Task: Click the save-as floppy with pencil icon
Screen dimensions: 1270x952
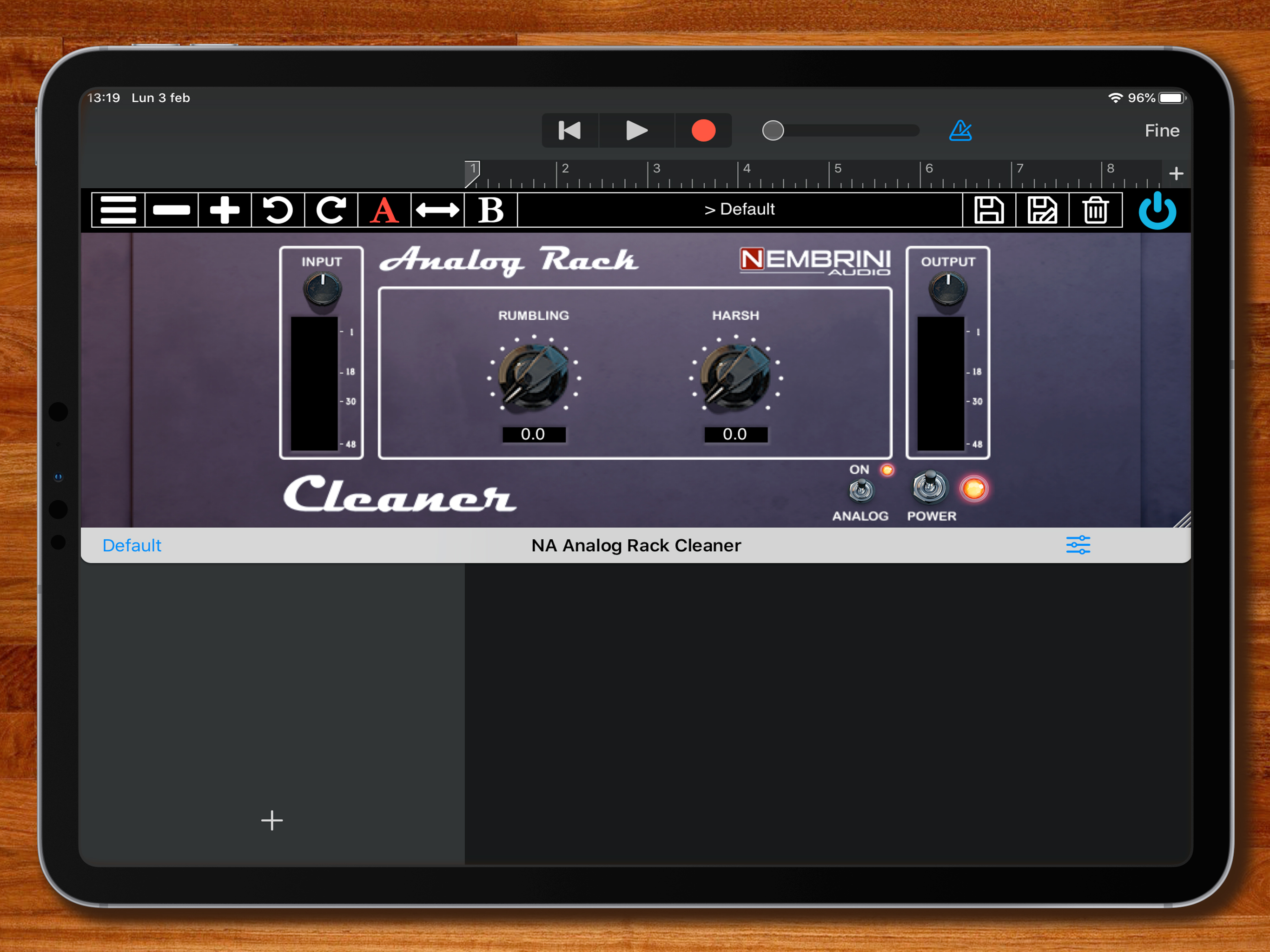Action: pyautogui.click(x=1042, y=210)
